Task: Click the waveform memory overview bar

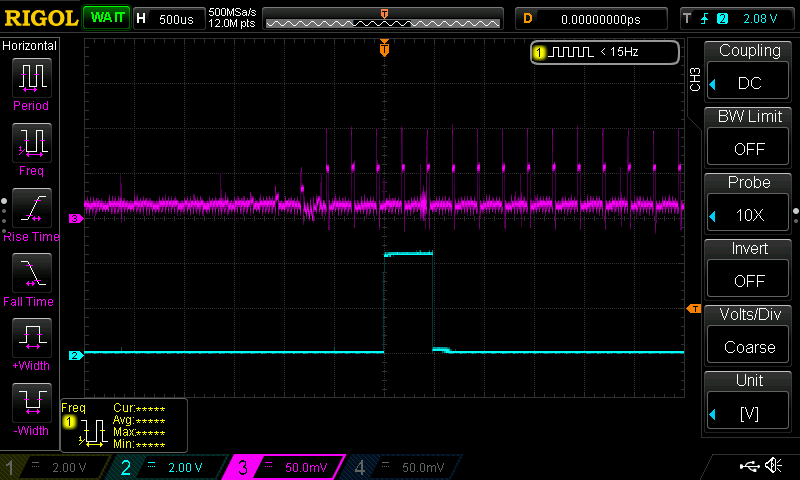Action: (383, 19)
